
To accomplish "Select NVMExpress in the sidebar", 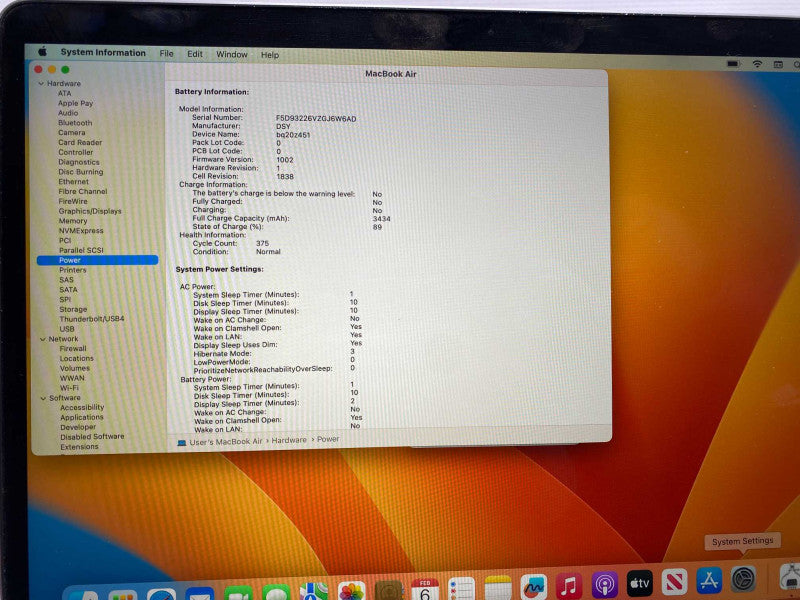I will tap(81, 231).
